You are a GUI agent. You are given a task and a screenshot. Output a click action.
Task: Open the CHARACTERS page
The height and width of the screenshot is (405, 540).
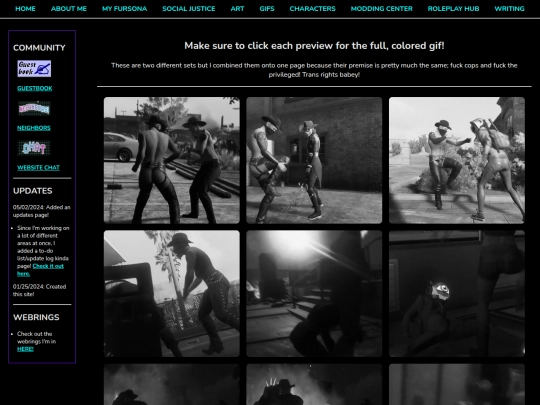[312, 9]
